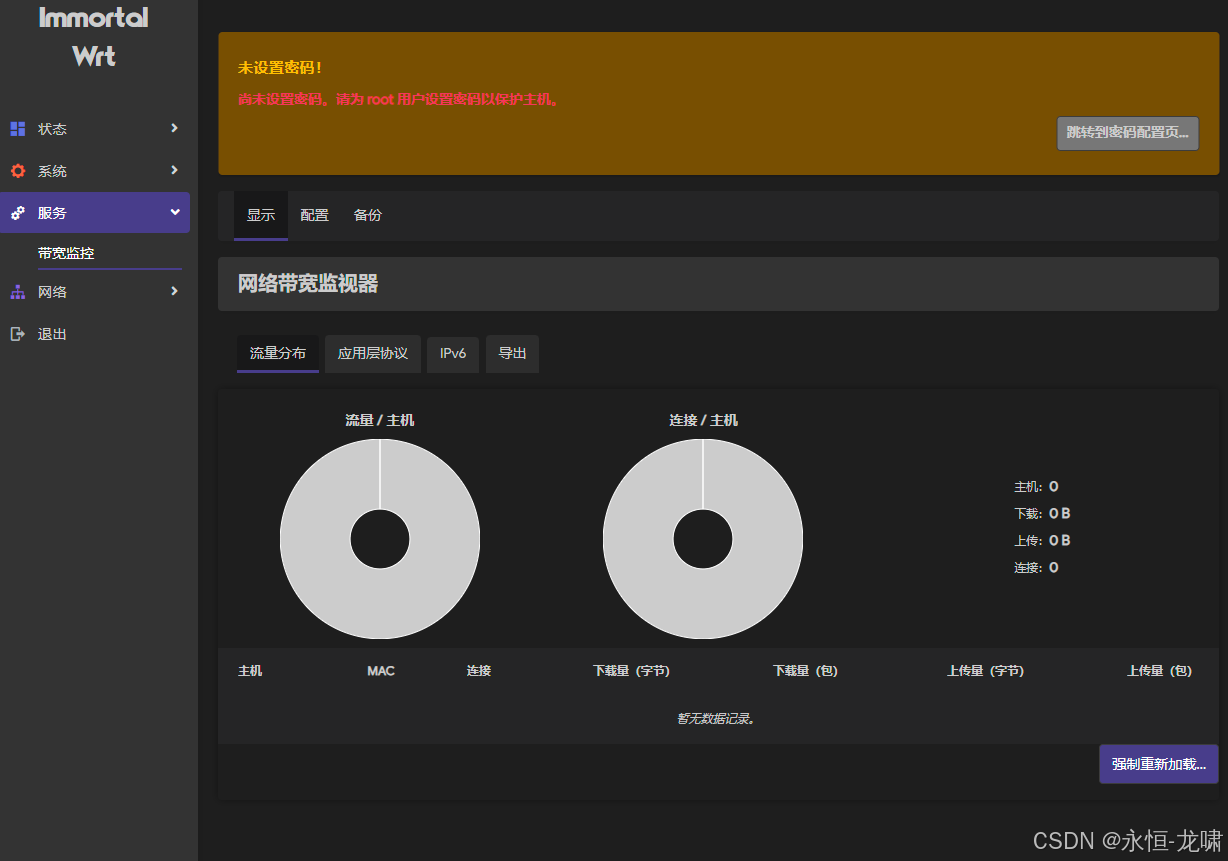Click the 连接 / 主机 chart title
This screenshot has height=861, width=1228.
[703, 420]
